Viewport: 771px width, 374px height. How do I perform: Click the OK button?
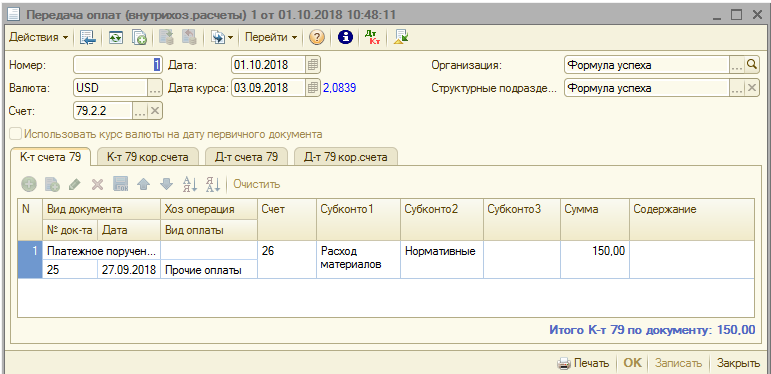pos(632,363)
